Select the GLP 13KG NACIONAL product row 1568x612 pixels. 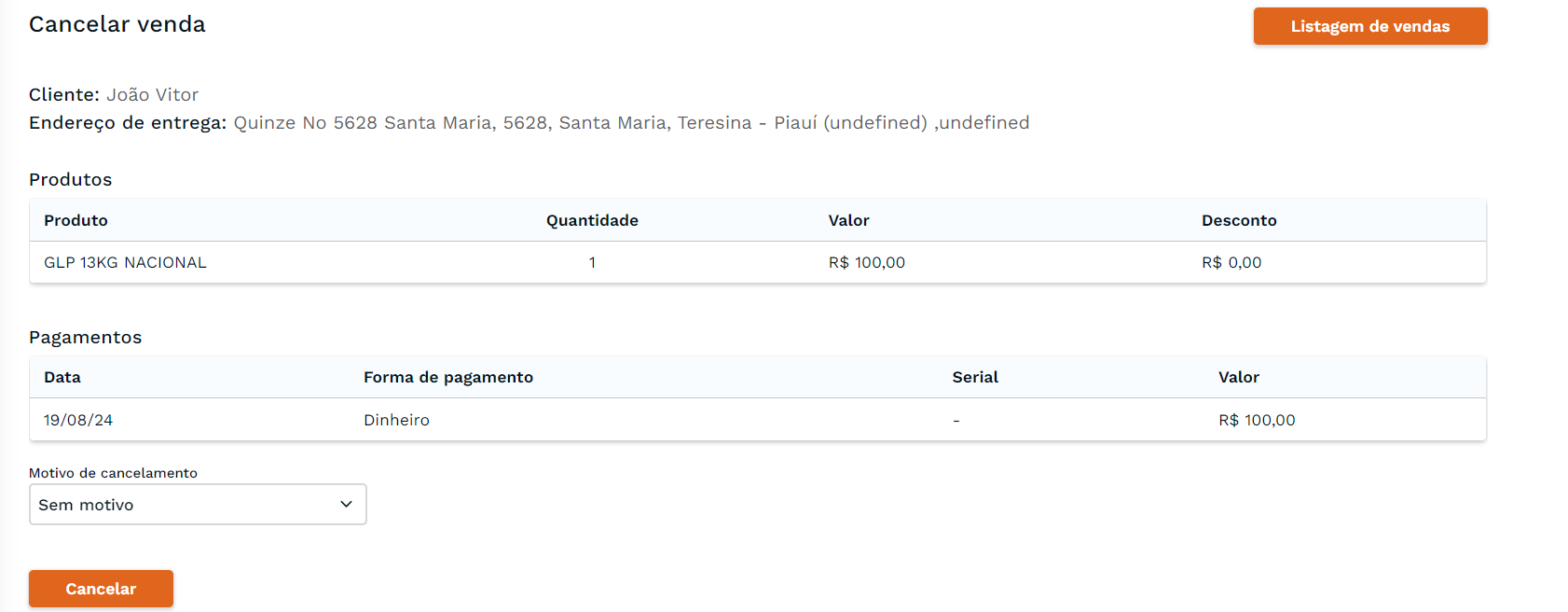[125, 263]
